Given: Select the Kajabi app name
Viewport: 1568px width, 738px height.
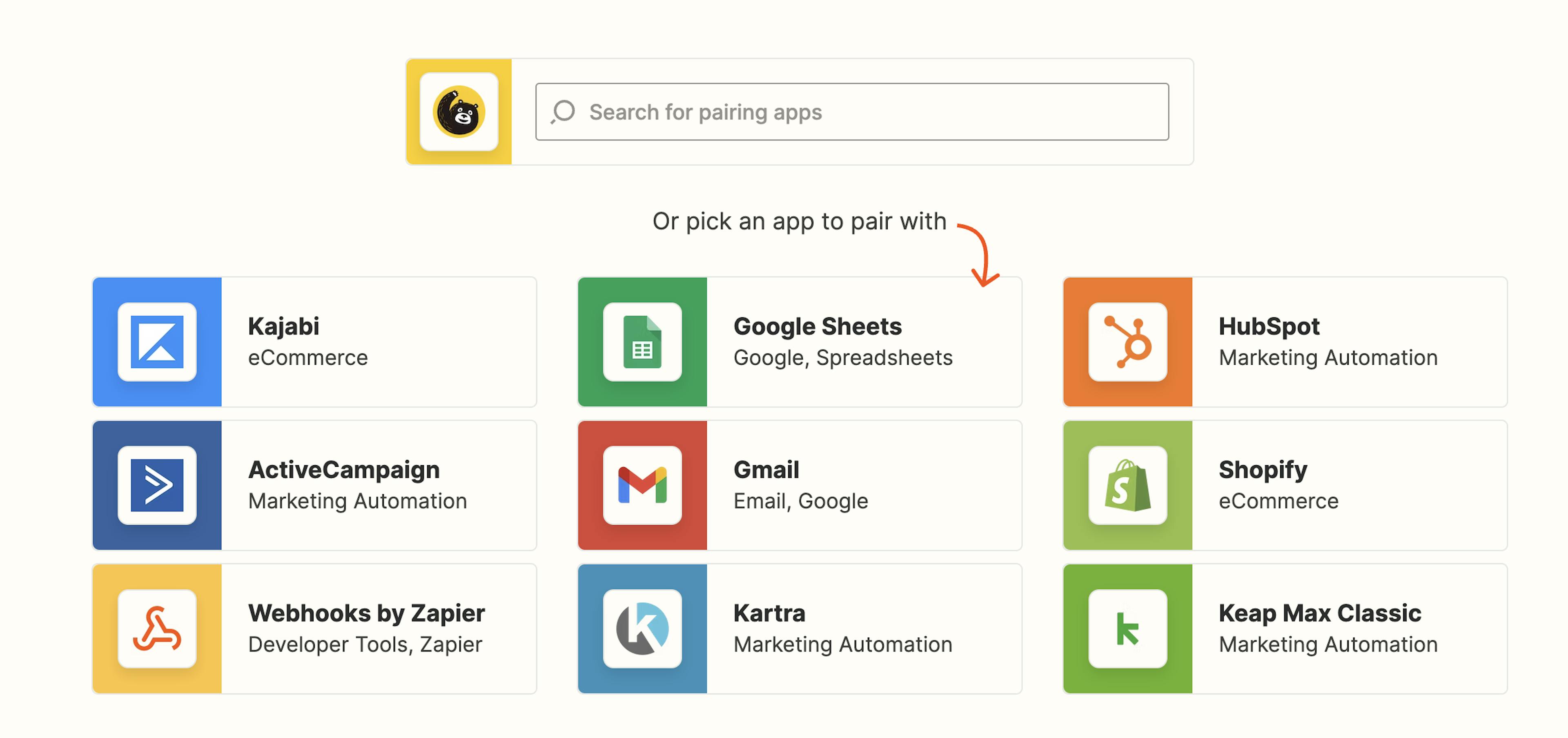Looking at the screenshot, I should (284, 326).
